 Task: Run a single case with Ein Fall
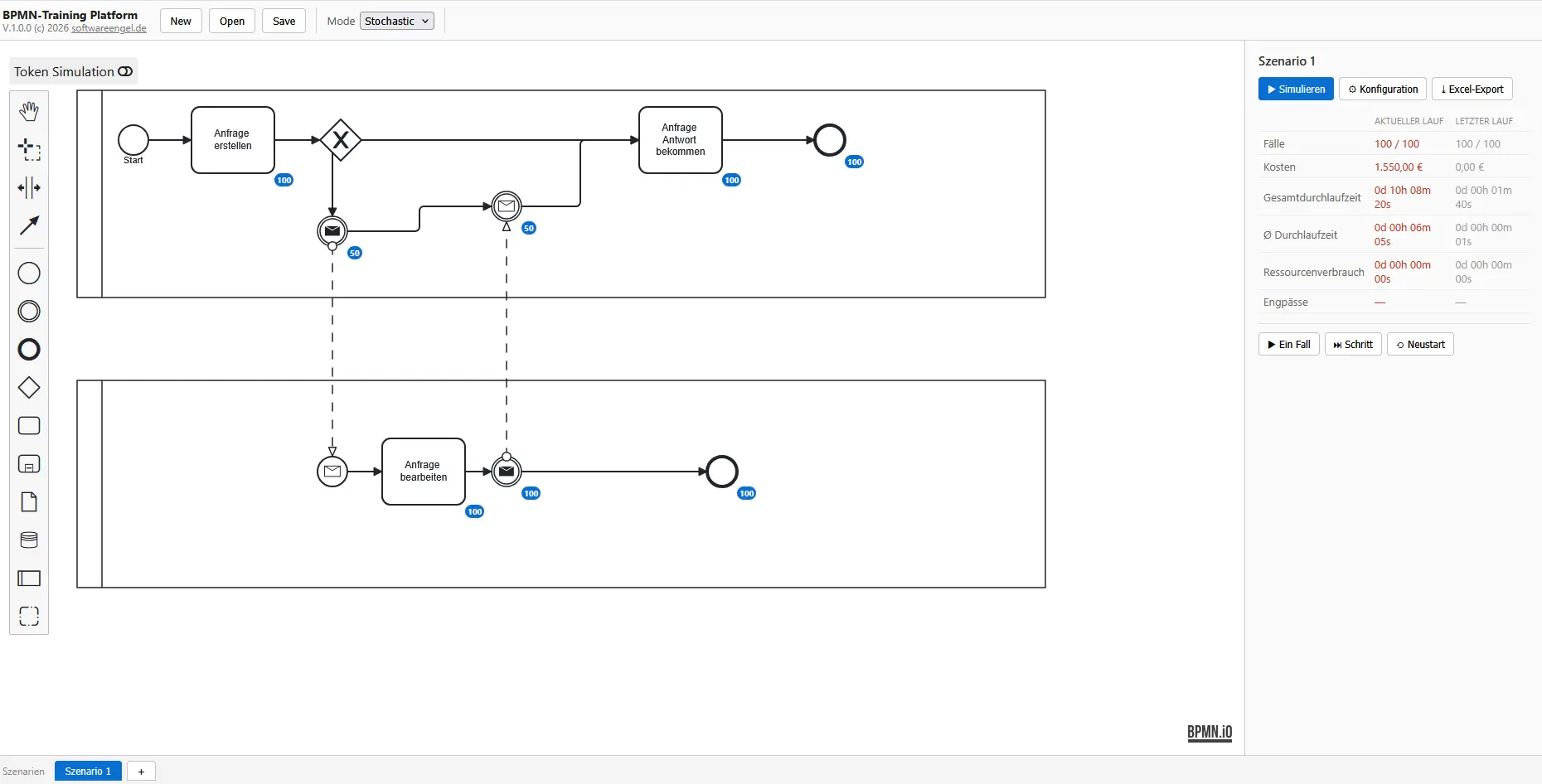pyautogui.click(x=1289, y=344)
